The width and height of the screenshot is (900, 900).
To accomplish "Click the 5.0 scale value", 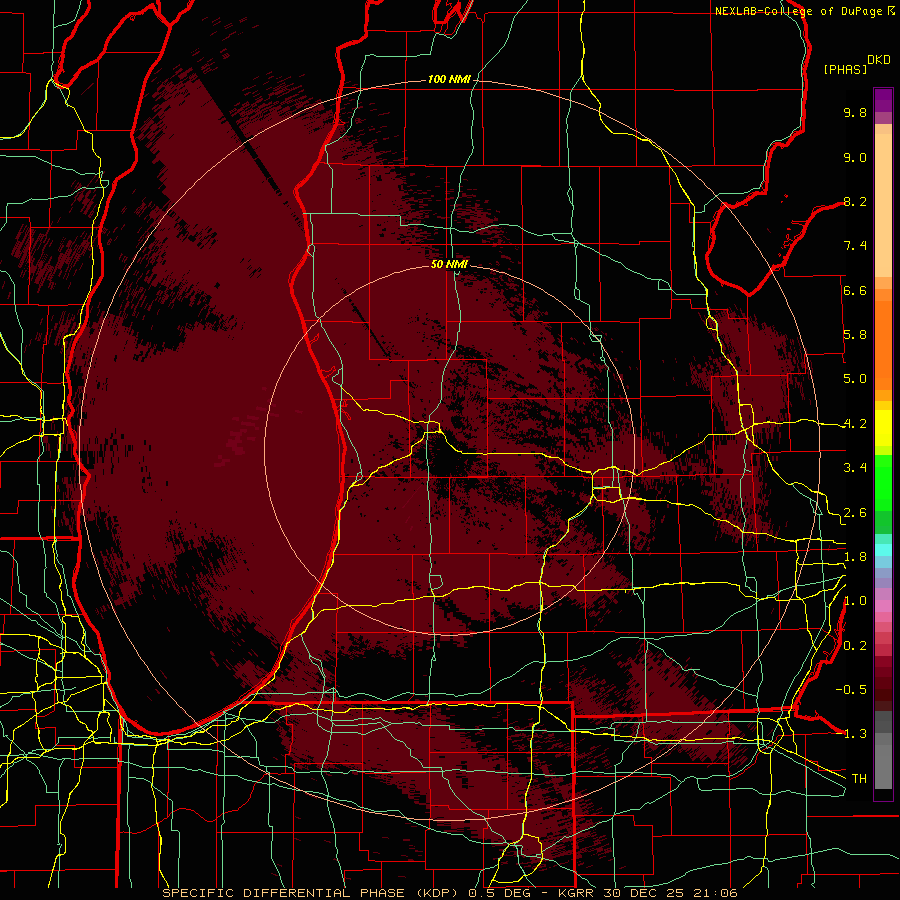I will pos(855,379).
